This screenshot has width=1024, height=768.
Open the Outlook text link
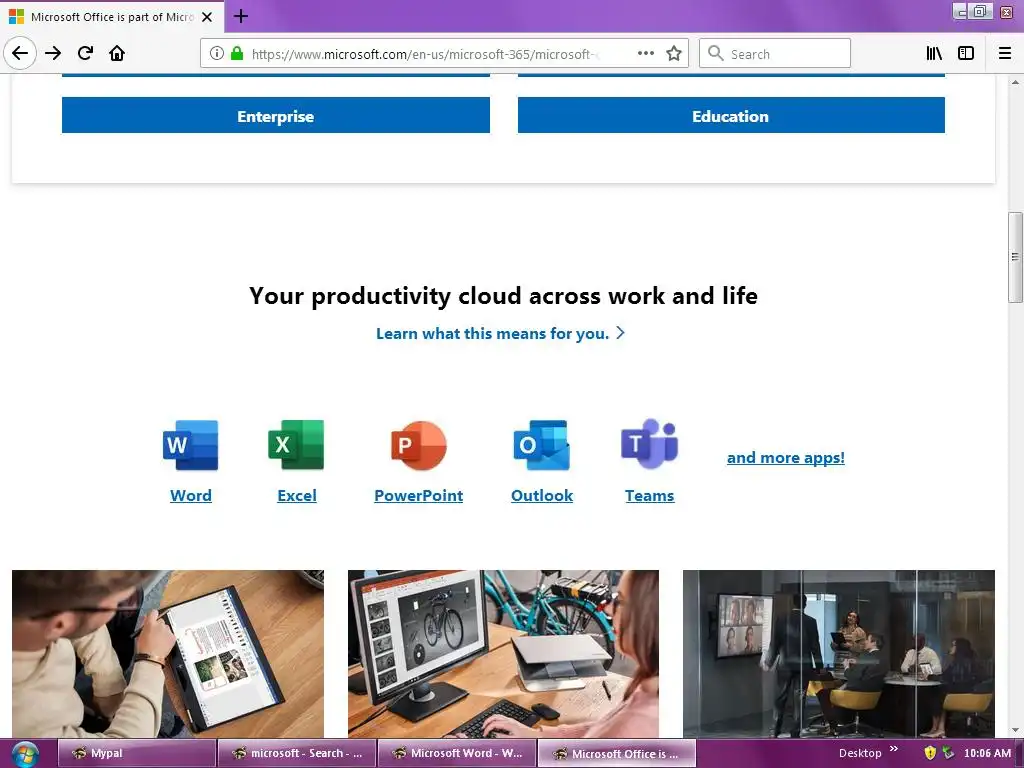tap(542, 496)
